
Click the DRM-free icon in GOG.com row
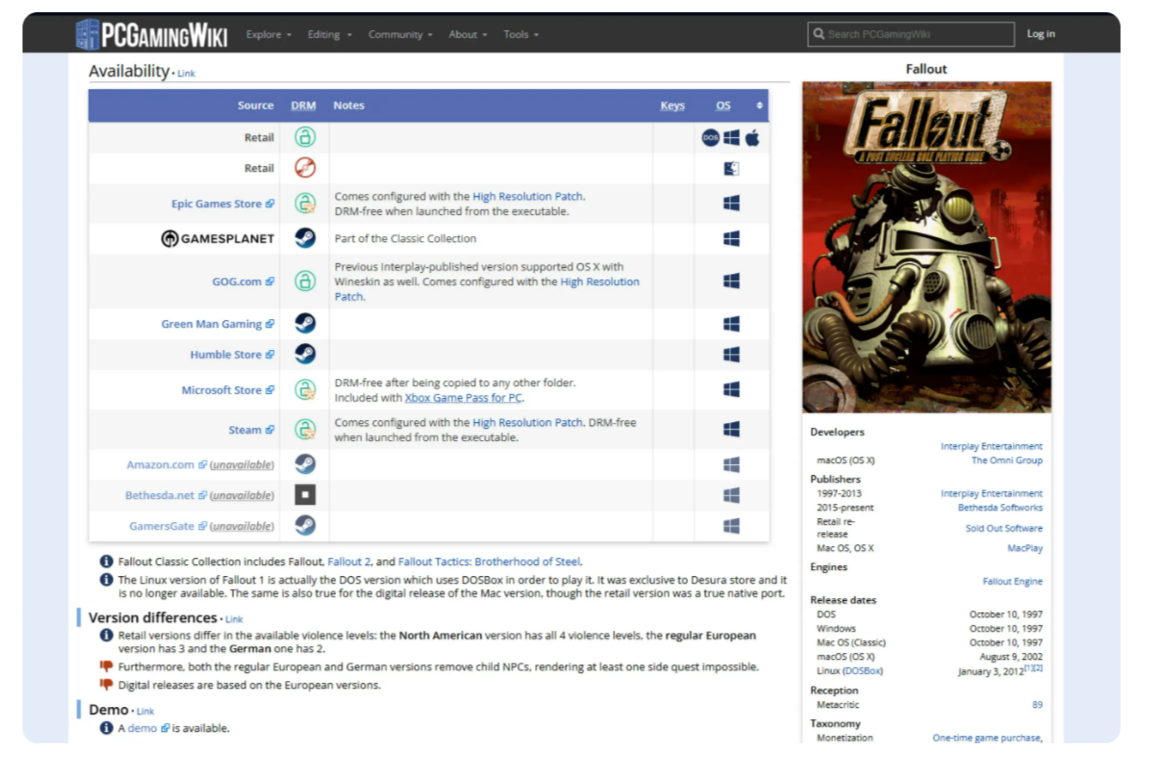click(305, 281)
